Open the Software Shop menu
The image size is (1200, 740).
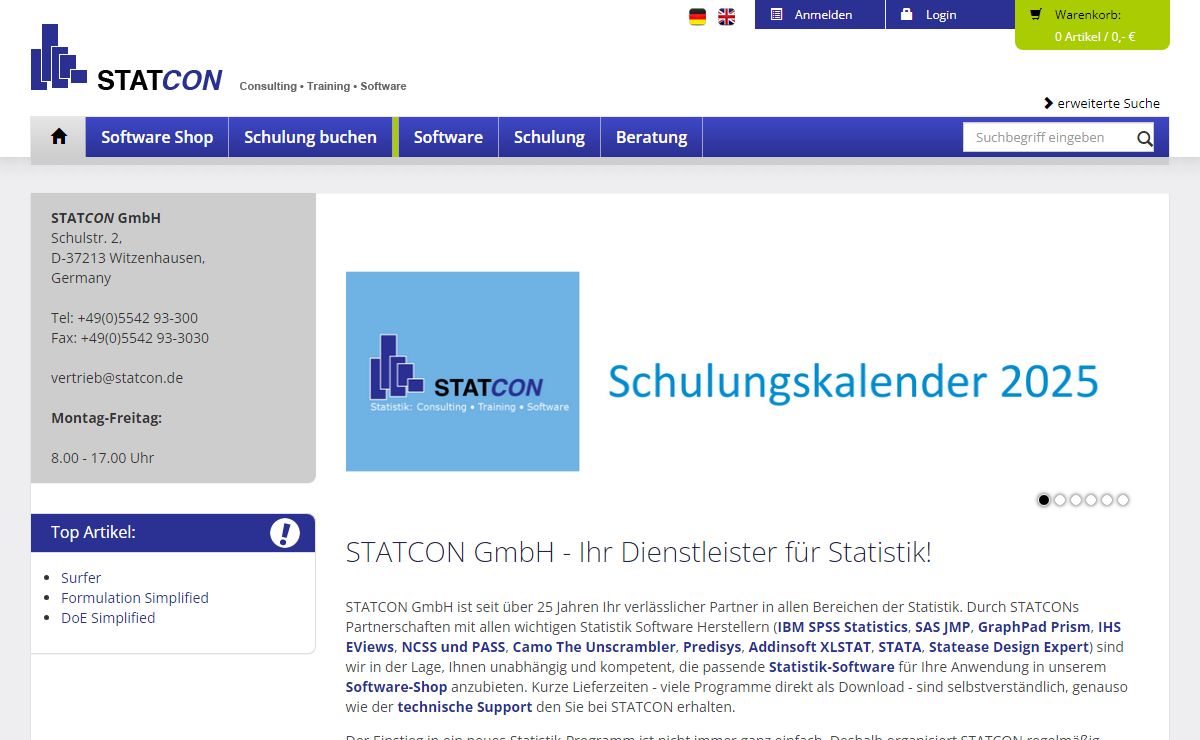click(x=157, y=137)
